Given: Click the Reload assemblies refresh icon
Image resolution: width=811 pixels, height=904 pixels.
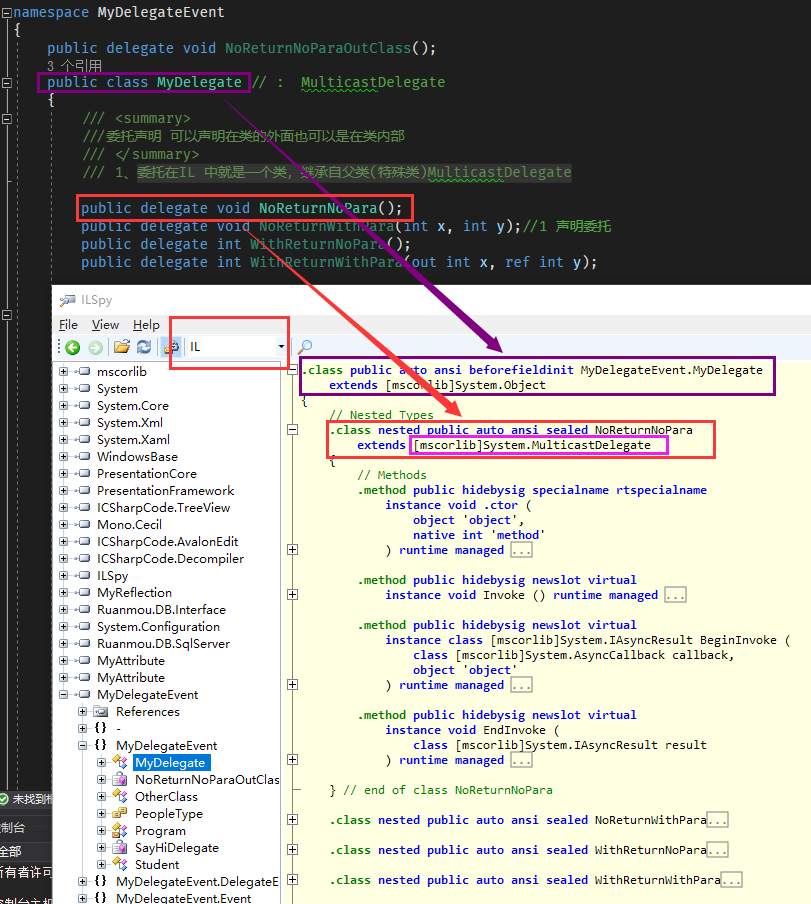Looking at the screenshot, I should 143,348.
